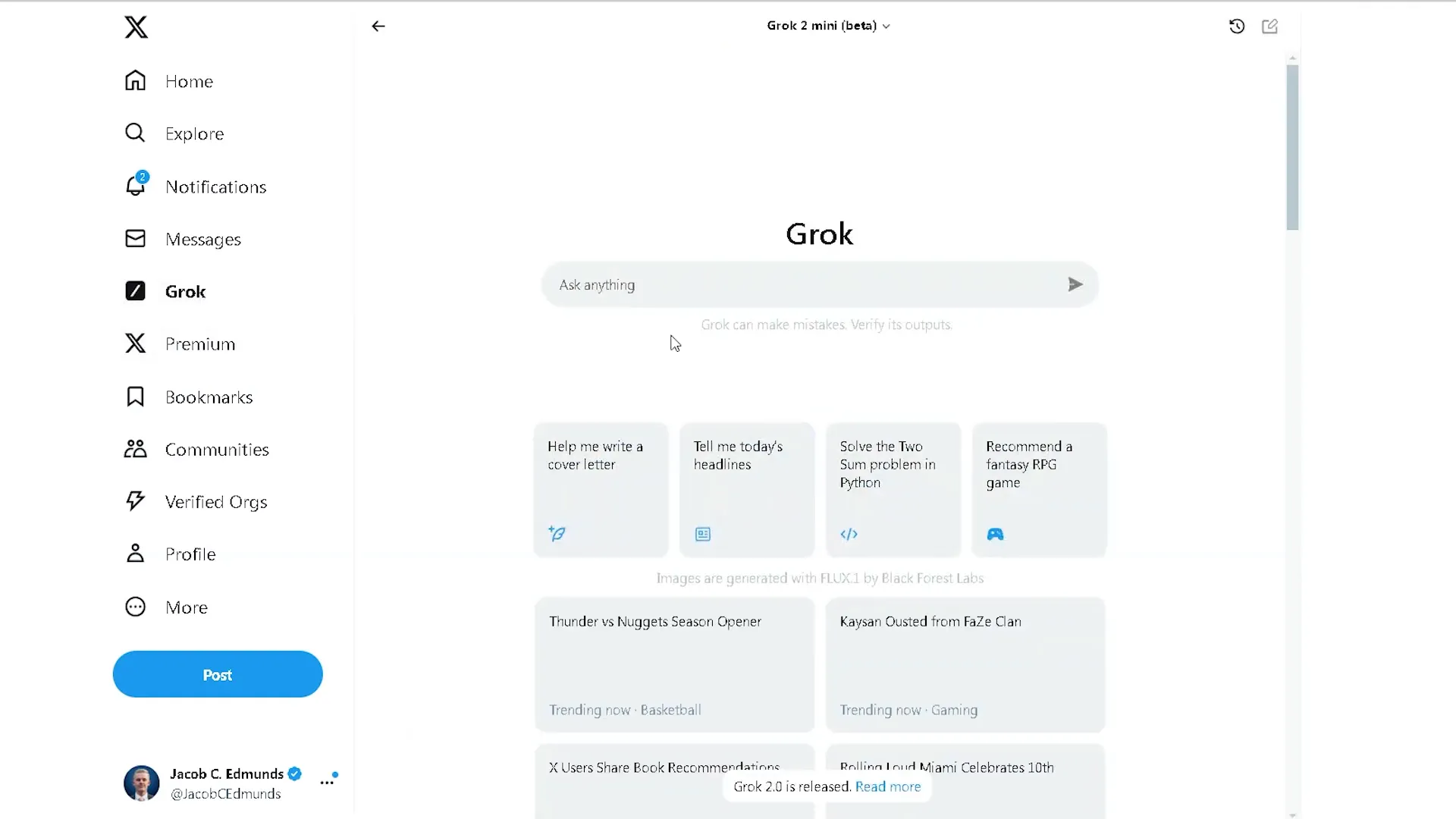Click the Communities people icon
The image size is (1456, 819).
pyautogui.click(x=135, y=449)
